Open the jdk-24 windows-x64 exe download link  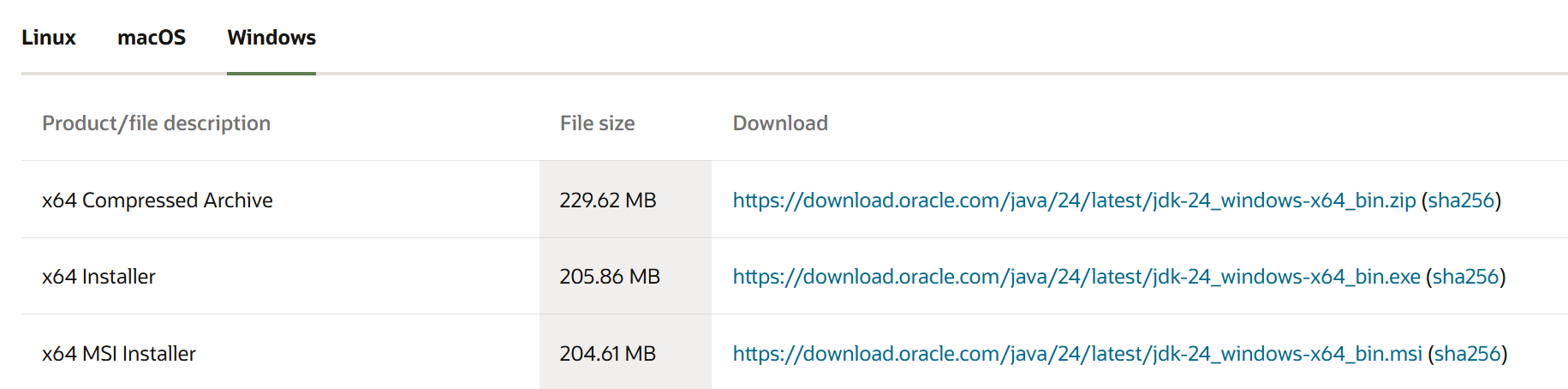click(1076, 277)
